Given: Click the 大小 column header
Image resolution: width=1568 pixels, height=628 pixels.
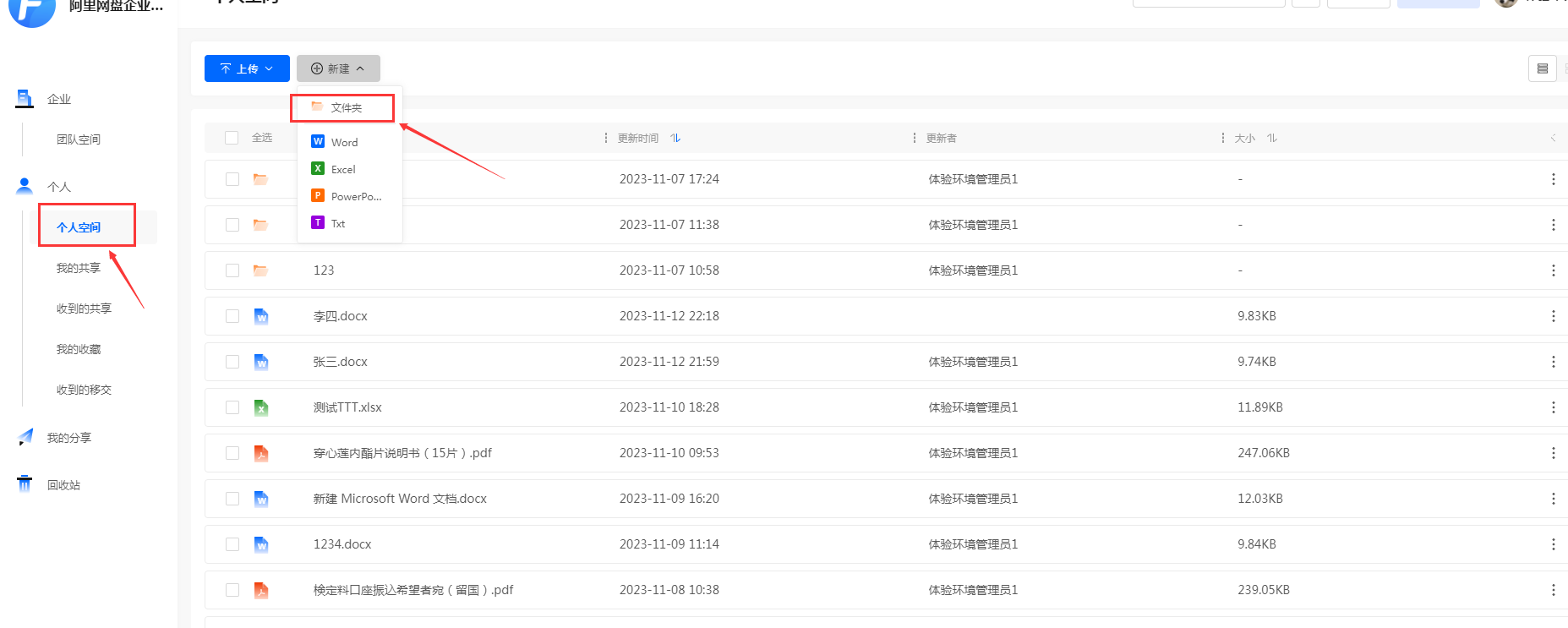Looking at the screenshot, I should pos(1244,138).
